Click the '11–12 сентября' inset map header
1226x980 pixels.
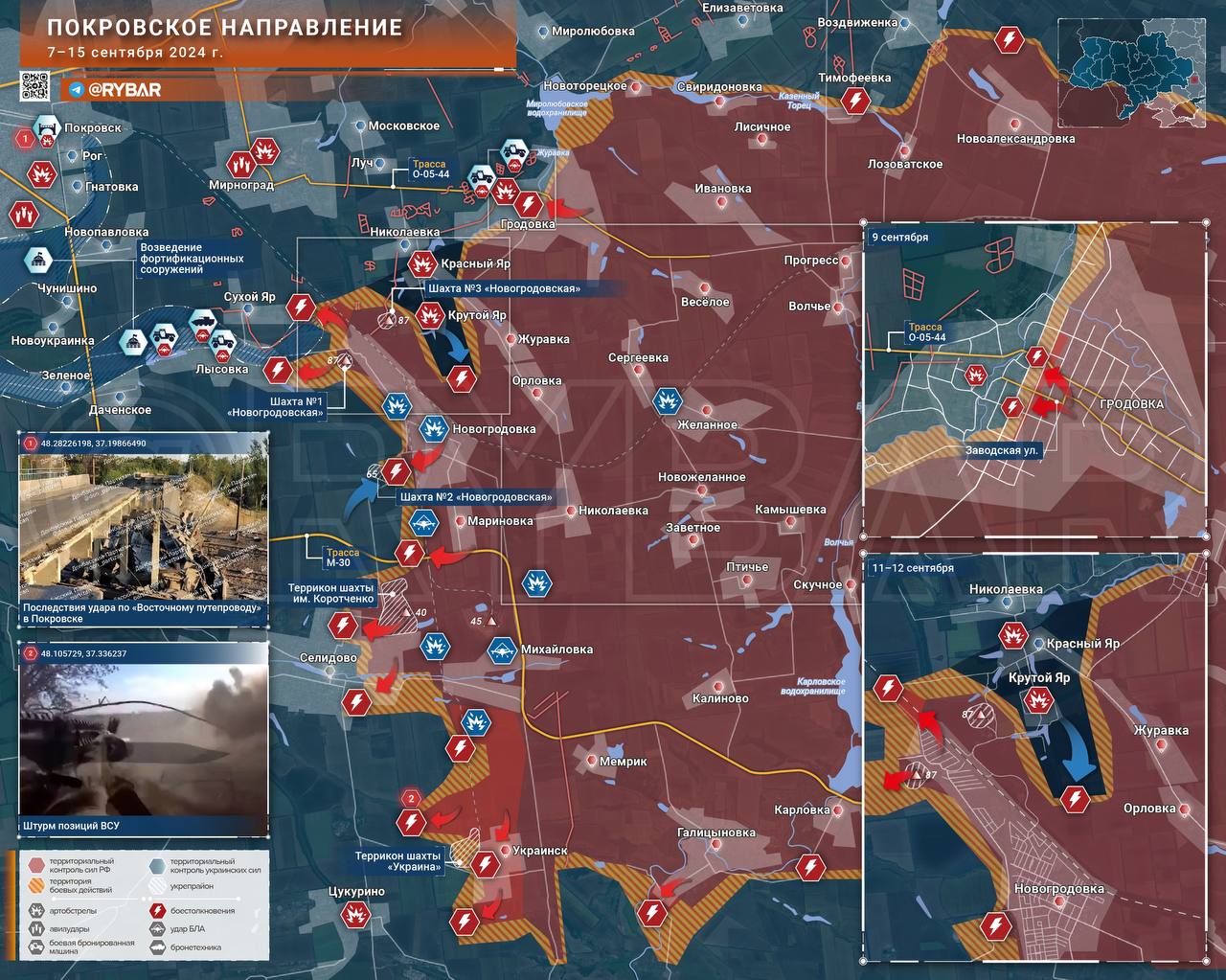pyautogui.click(x=912, y=568)
